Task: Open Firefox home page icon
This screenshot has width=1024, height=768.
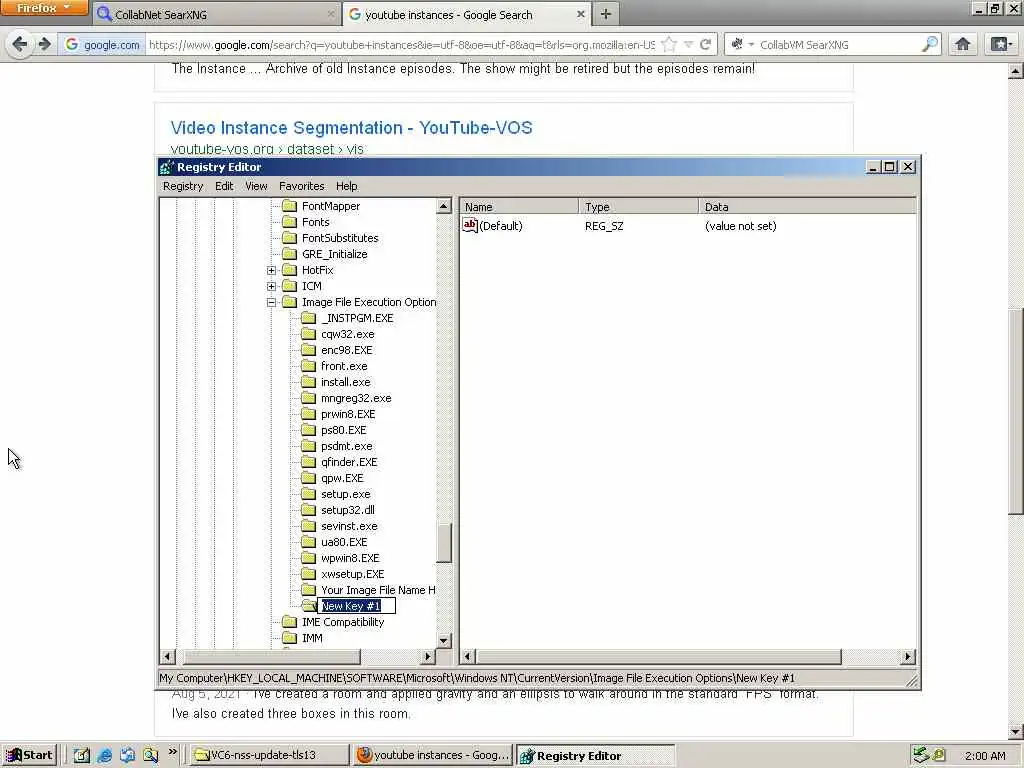Action: tap(963, 44)
